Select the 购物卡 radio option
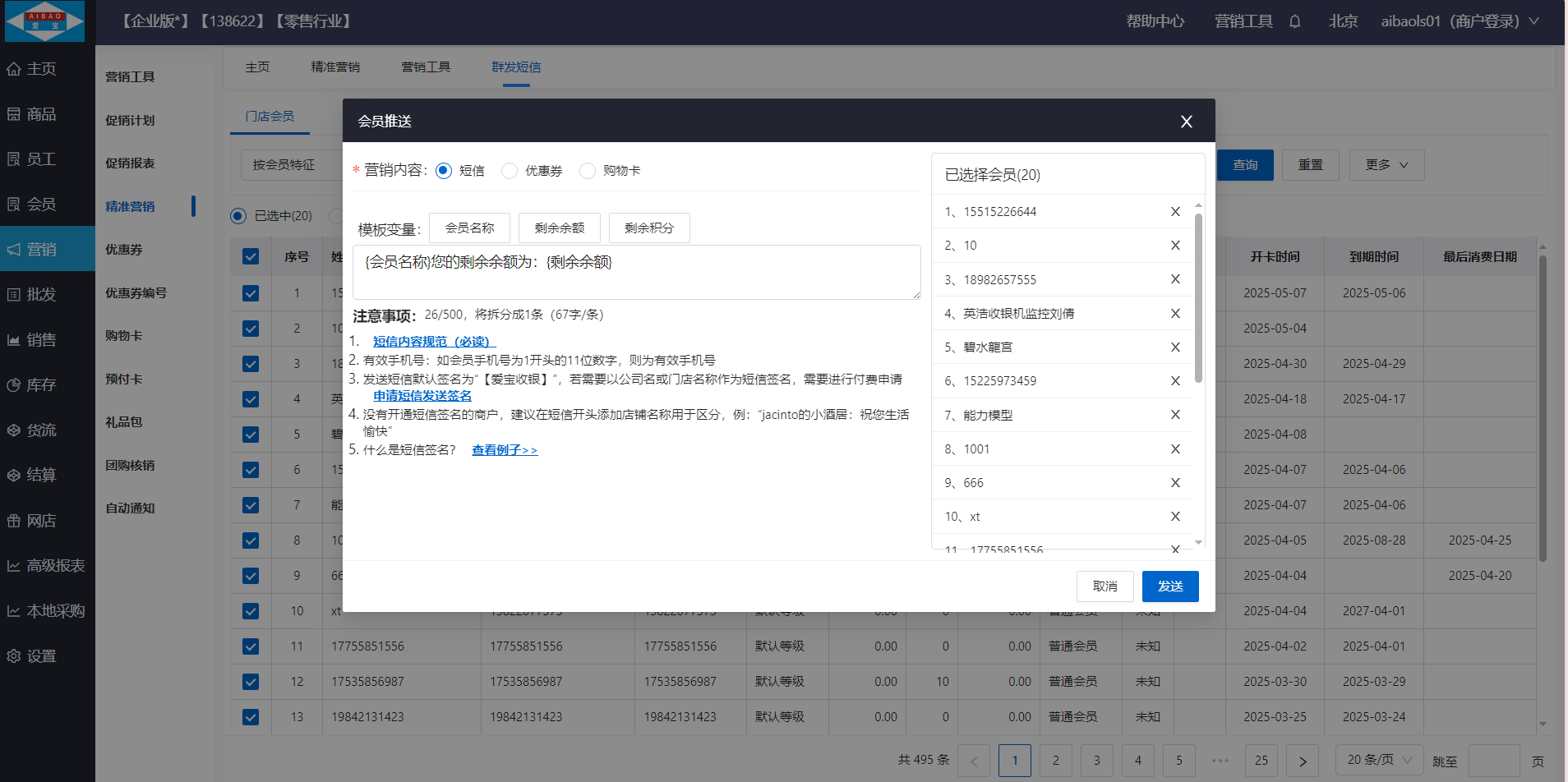Image resolution: width=1568 pixels, height=782 pixels. point(588,171)
